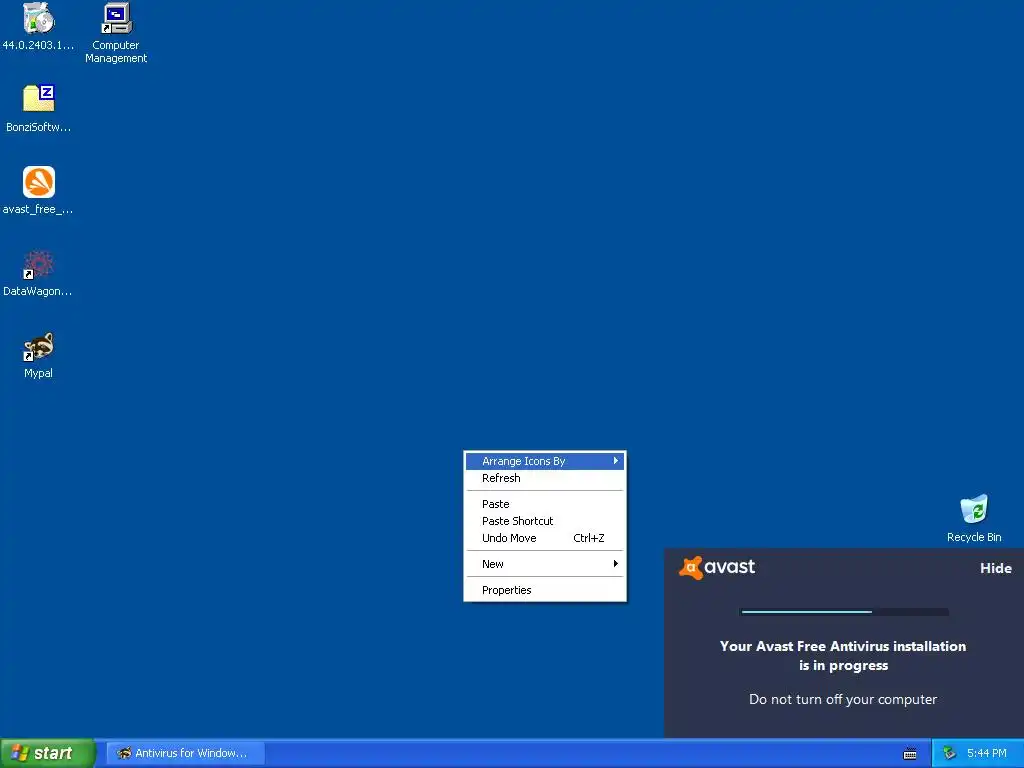Viewport: 1024px width, 768px height.
Task: Click the 5:44 PM taskbar clock
Action: tap(987, 753)
